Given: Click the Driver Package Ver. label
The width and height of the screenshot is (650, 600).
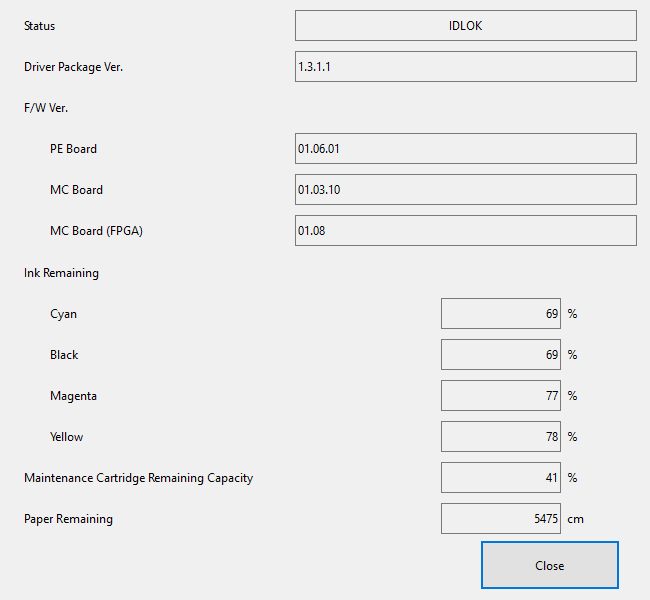Looking at the screenshot, I should coord(73,67).
